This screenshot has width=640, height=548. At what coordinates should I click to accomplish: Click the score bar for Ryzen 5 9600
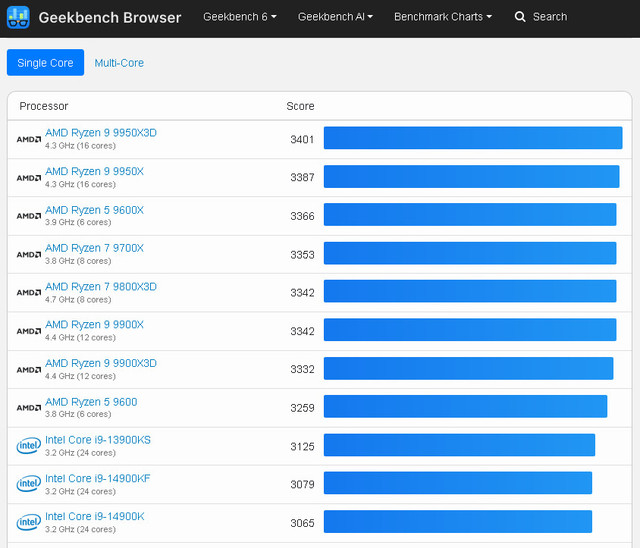tap(465, 406)
